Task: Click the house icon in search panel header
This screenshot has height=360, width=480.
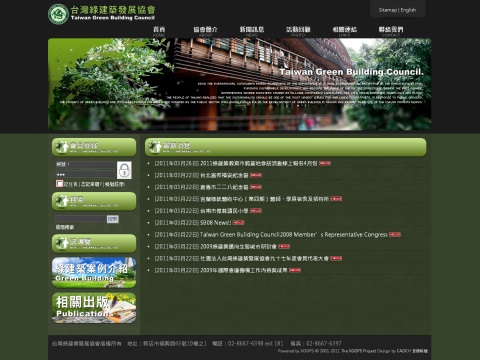Action: coord(62,201)
